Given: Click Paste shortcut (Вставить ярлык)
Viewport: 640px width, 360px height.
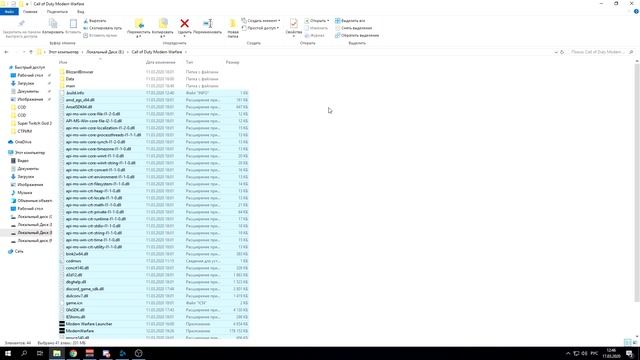Looking at the screenshot, I should point(100,36).
